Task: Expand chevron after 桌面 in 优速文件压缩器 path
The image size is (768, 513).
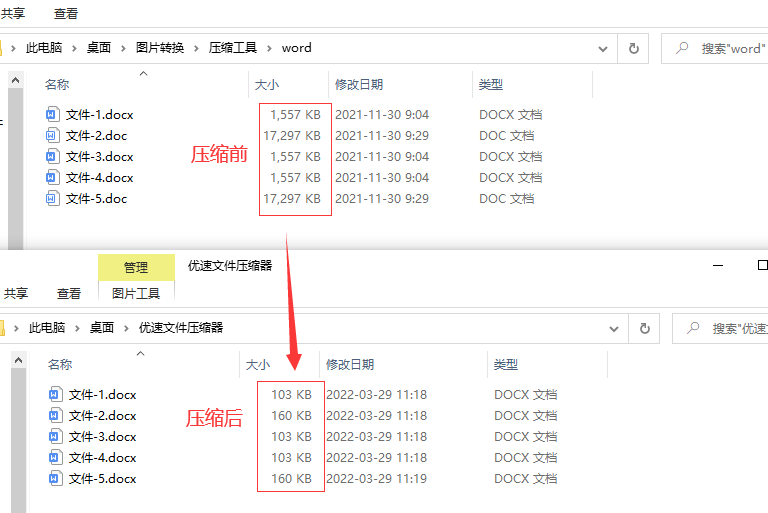Action: point(126,328)
